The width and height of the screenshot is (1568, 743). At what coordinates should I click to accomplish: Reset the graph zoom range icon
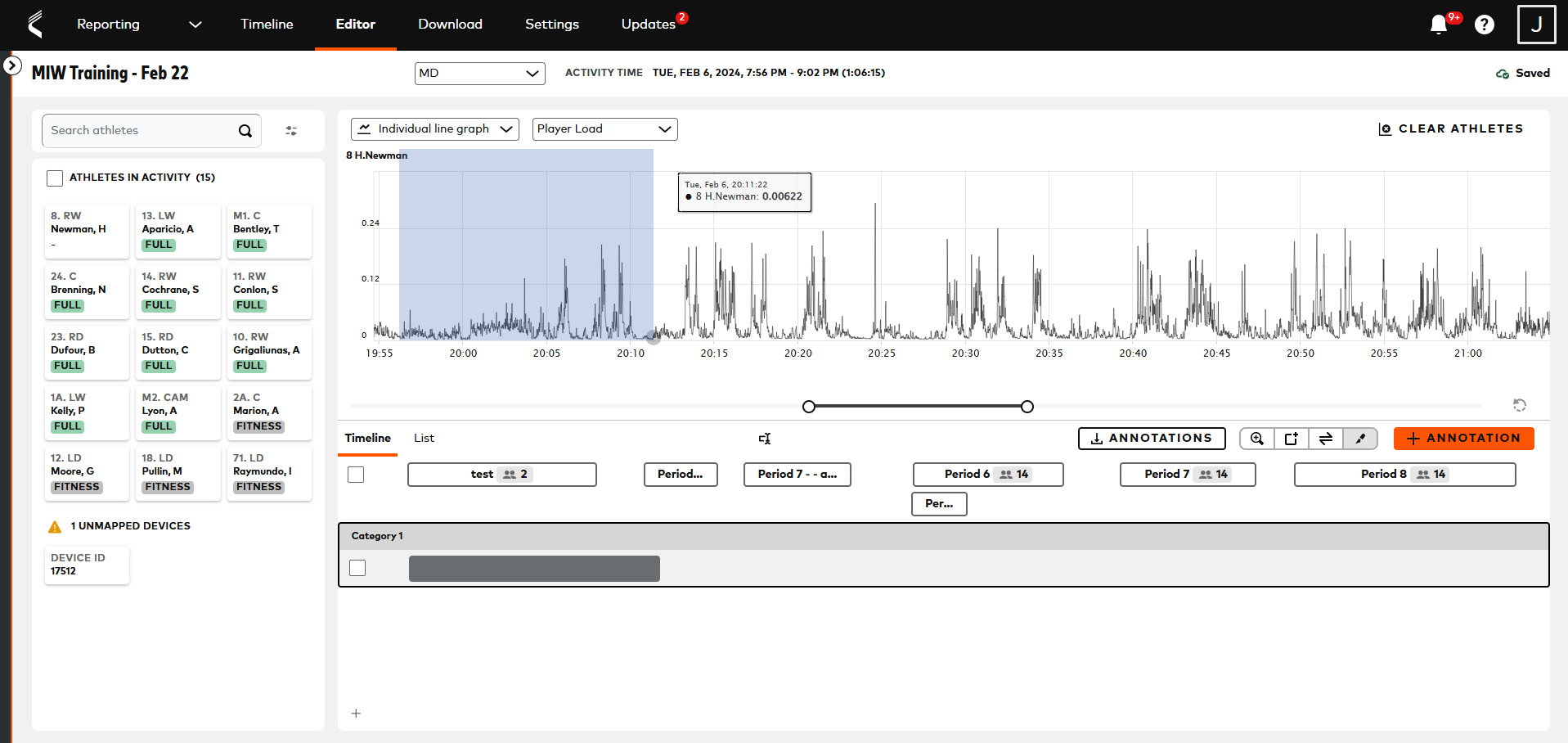tap(1519, 405)
